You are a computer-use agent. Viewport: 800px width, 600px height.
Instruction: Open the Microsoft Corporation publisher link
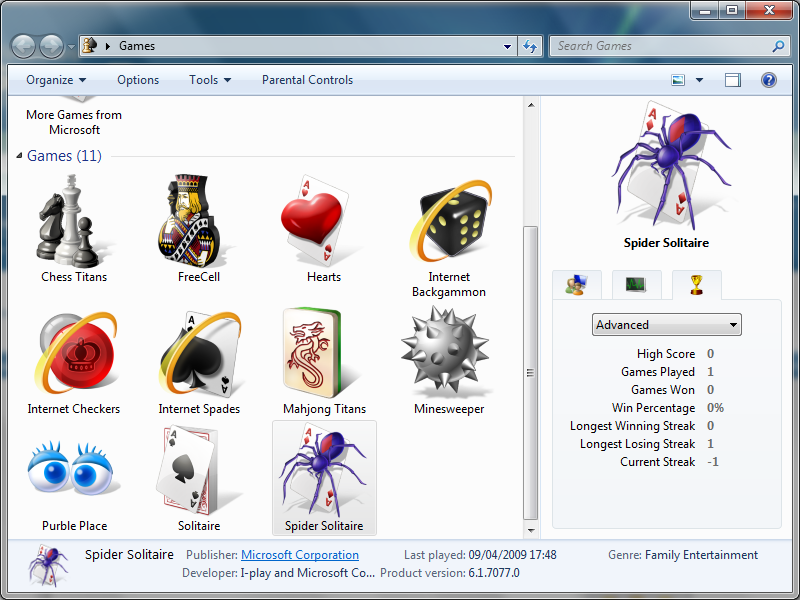click(x=299, y=555)
